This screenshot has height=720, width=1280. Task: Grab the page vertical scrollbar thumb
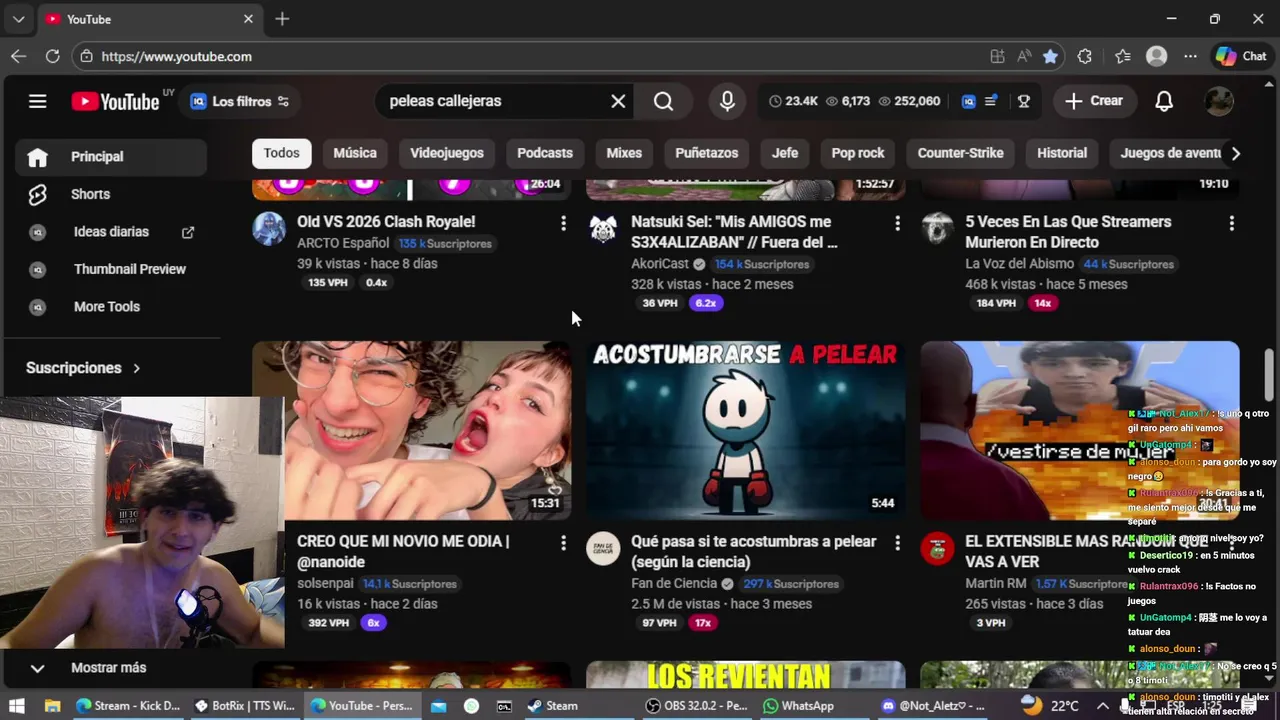pyautogui.click(x=1270, y=373)
